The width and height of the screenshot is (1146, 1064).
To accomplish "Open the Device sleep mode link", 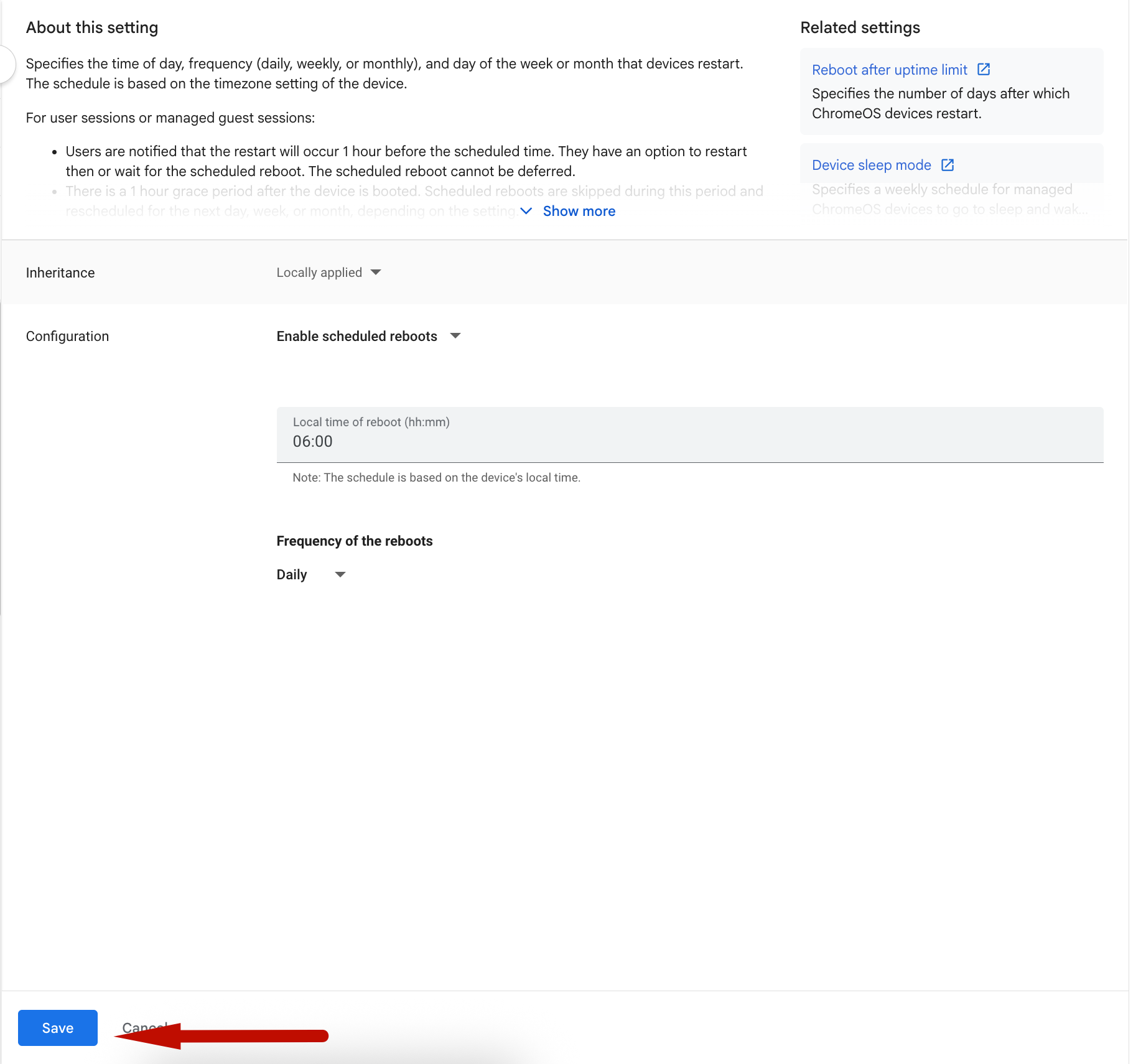I will [x=872, y=165].
